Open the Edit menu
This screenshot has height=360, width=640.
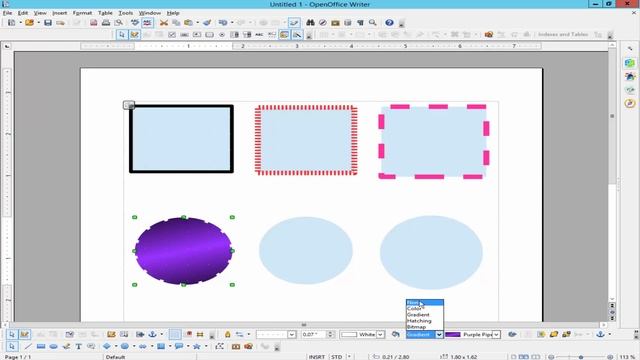(x=23, y=13)
